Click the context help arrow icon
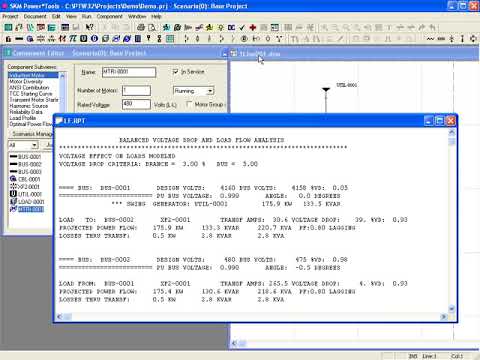Viewport: 480px width, 360px height. click(90, 27)
